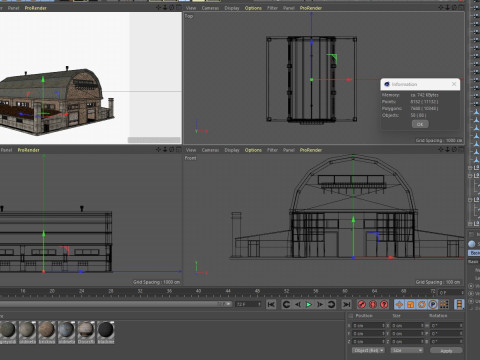Click rotate-view icon in Top viewport header
Image resolution: width=480 pixels, height=360 pixels.
coord(454,8)
